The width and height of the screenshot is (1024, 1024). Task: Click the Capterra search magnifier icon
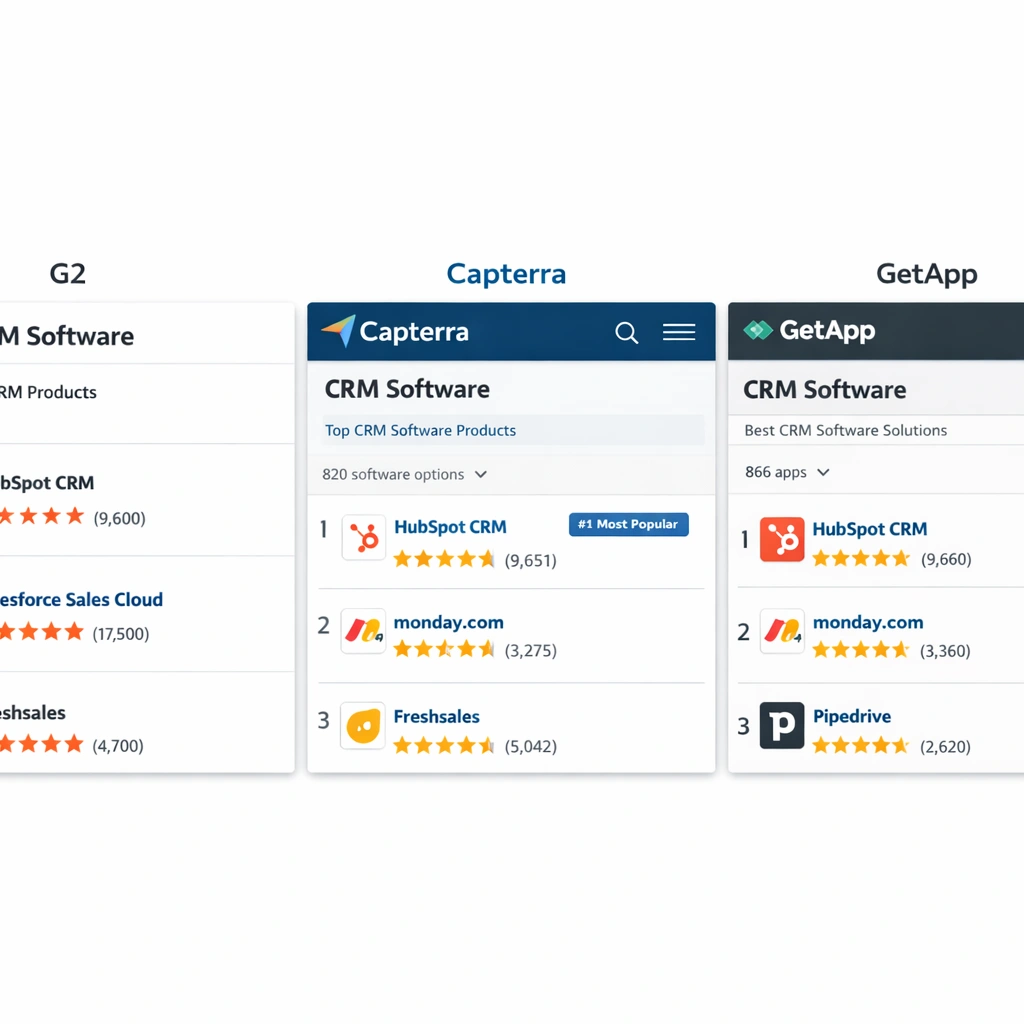[x=626, y=333]
